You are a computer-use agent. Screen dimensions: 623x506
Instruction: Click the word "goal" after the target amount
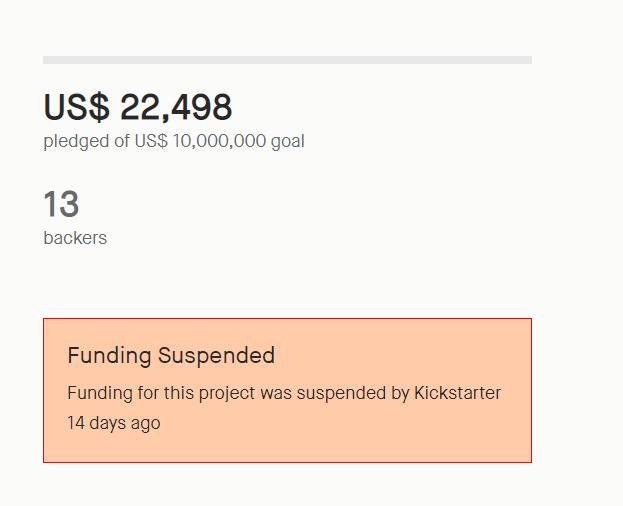(x=288, y=141)
